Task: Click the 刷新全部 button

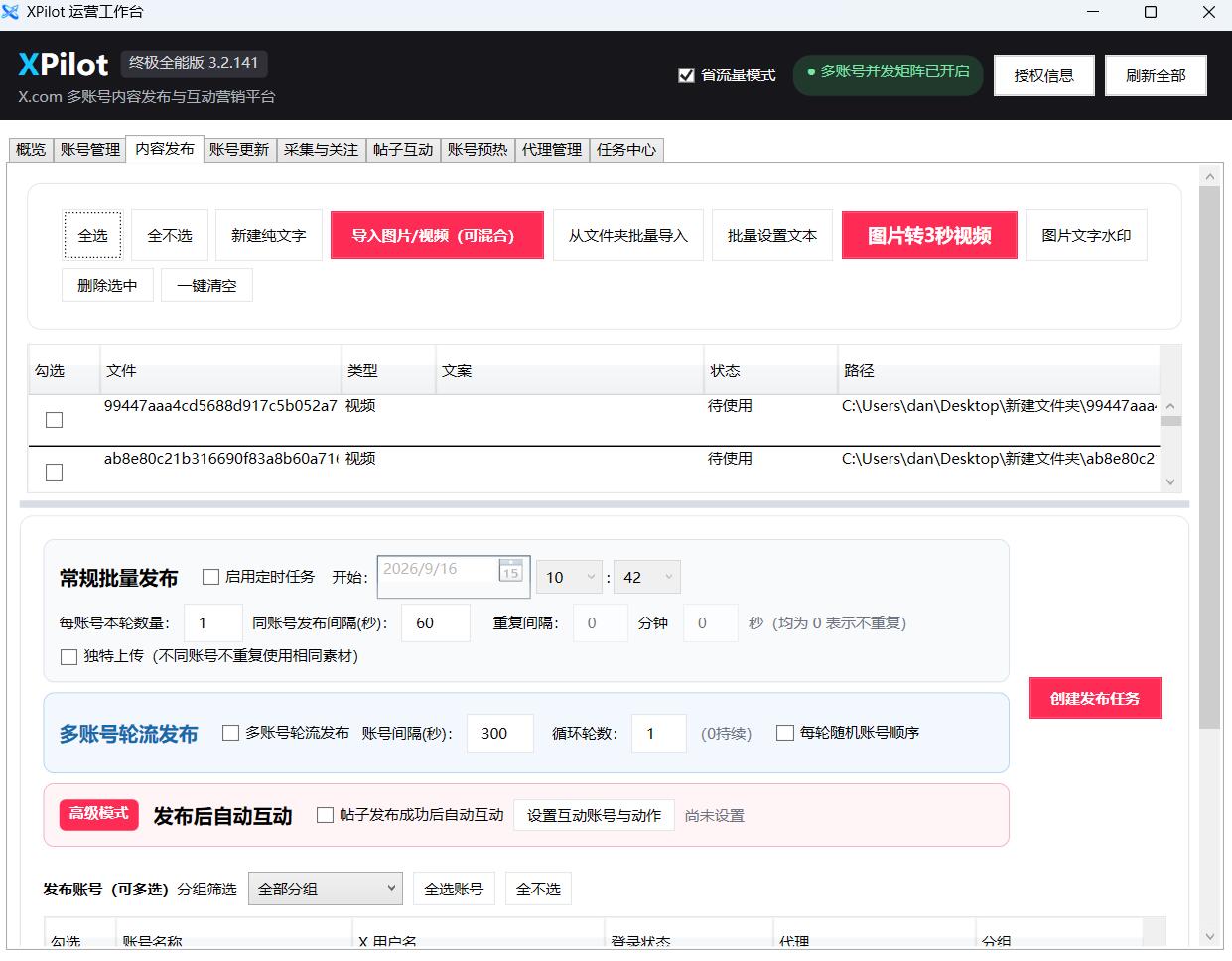Action: click(1156, 75)
